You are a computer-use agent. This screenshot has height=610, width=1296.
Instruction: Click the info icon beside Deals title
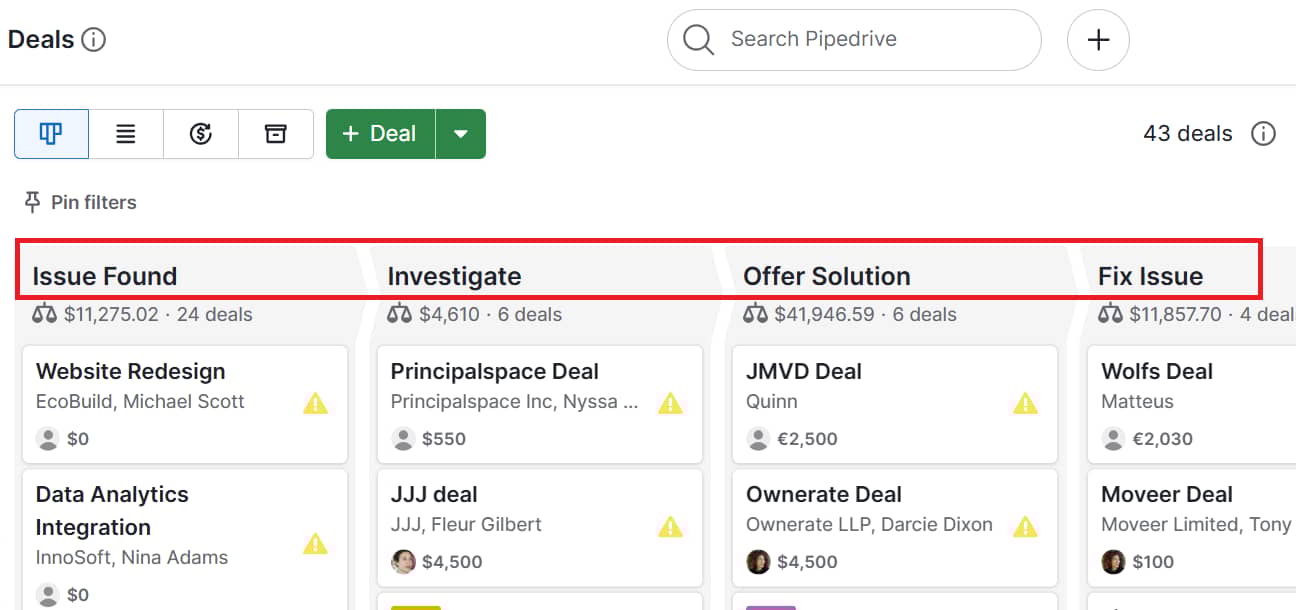pos(93,40)
